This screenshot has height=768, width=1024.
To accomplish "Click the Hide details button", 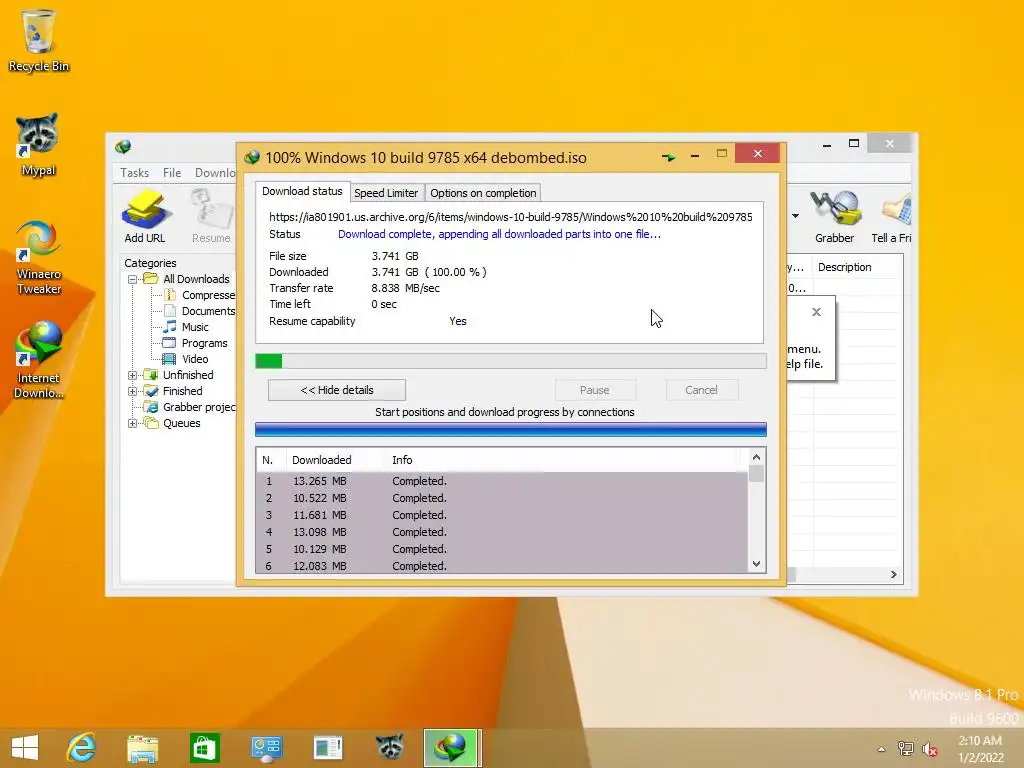I will pyautogui.click(x=337, y=390).
